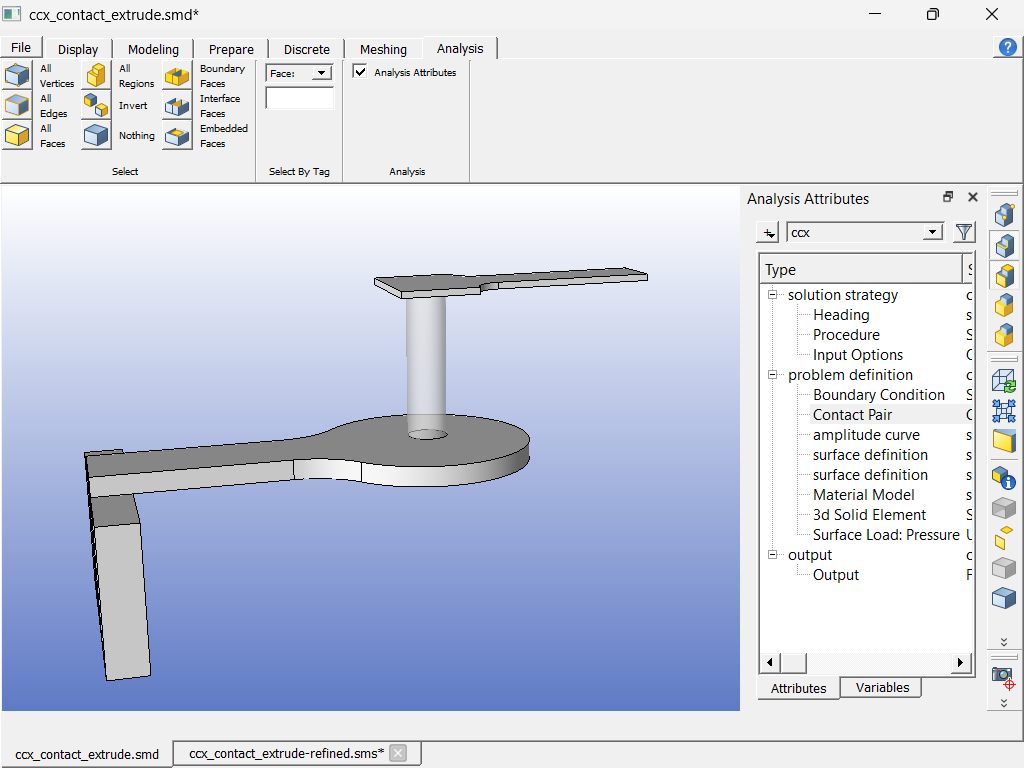Switch to the Variables tab

click(x=882, y=688)
